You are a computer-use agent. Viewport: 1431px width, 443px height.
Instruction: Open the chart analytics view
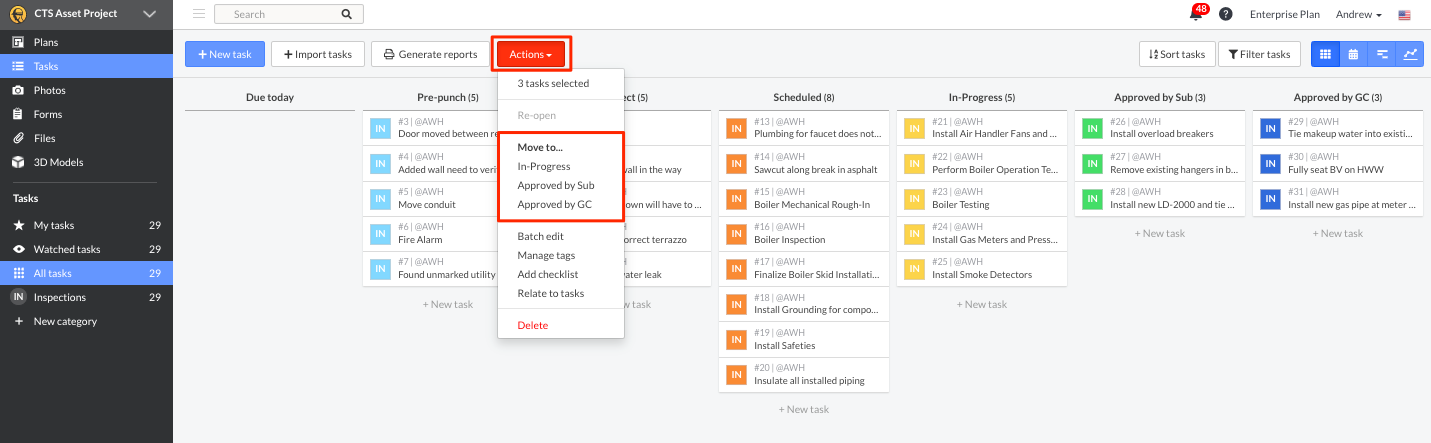1410,54
